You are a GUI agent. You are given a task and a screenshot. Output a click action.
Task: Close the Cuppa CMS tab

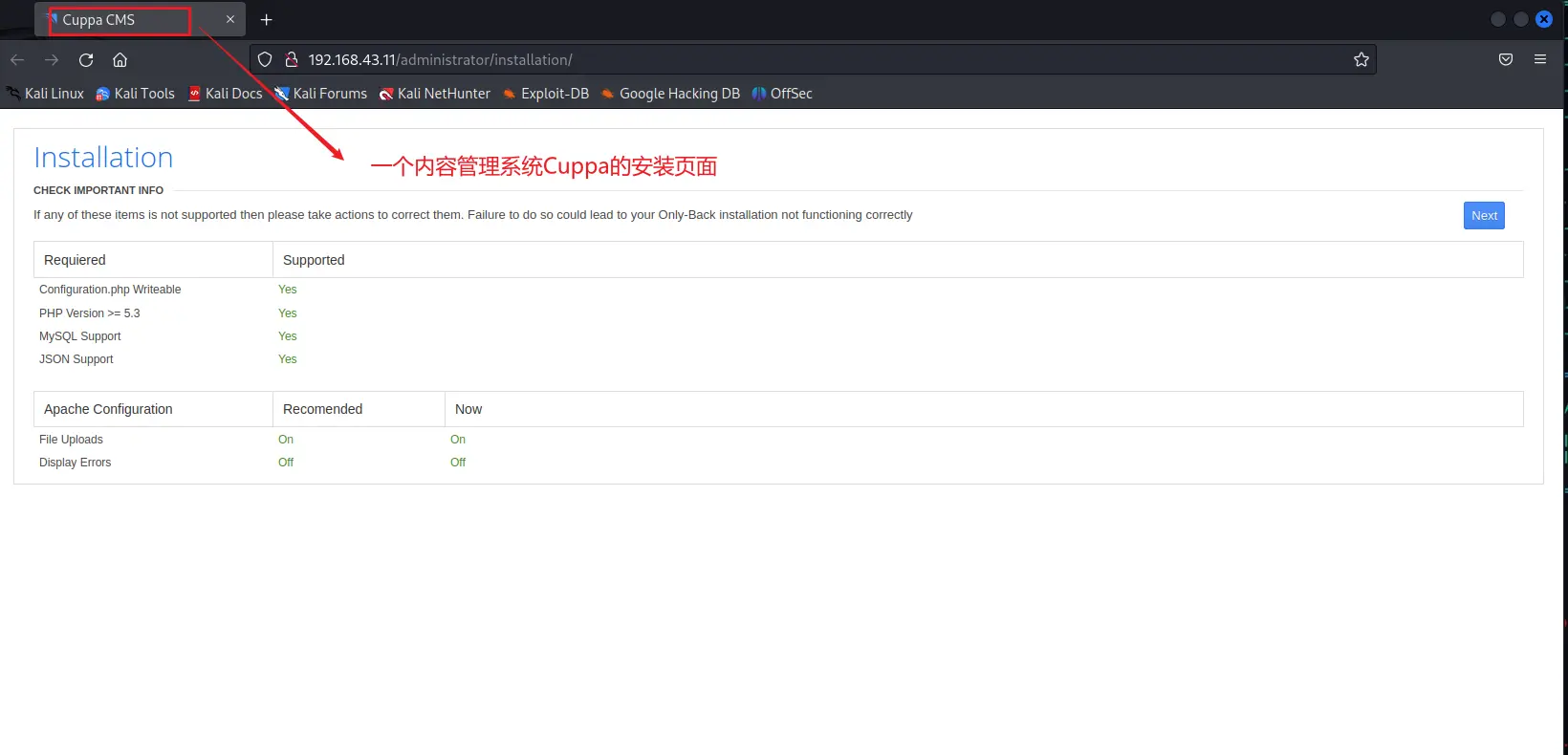pyautogui.click(x=229, y=20)
